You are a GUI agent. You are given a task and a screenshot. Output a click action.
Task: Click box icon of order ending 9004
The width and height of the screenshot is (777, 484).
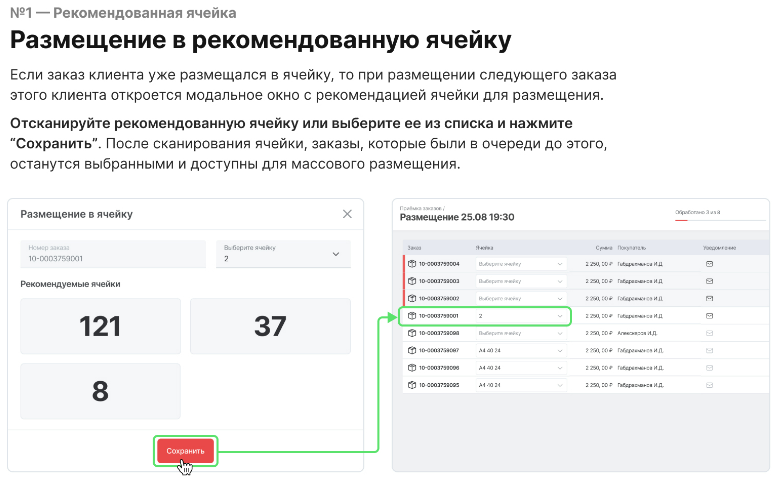pos(411,264)
